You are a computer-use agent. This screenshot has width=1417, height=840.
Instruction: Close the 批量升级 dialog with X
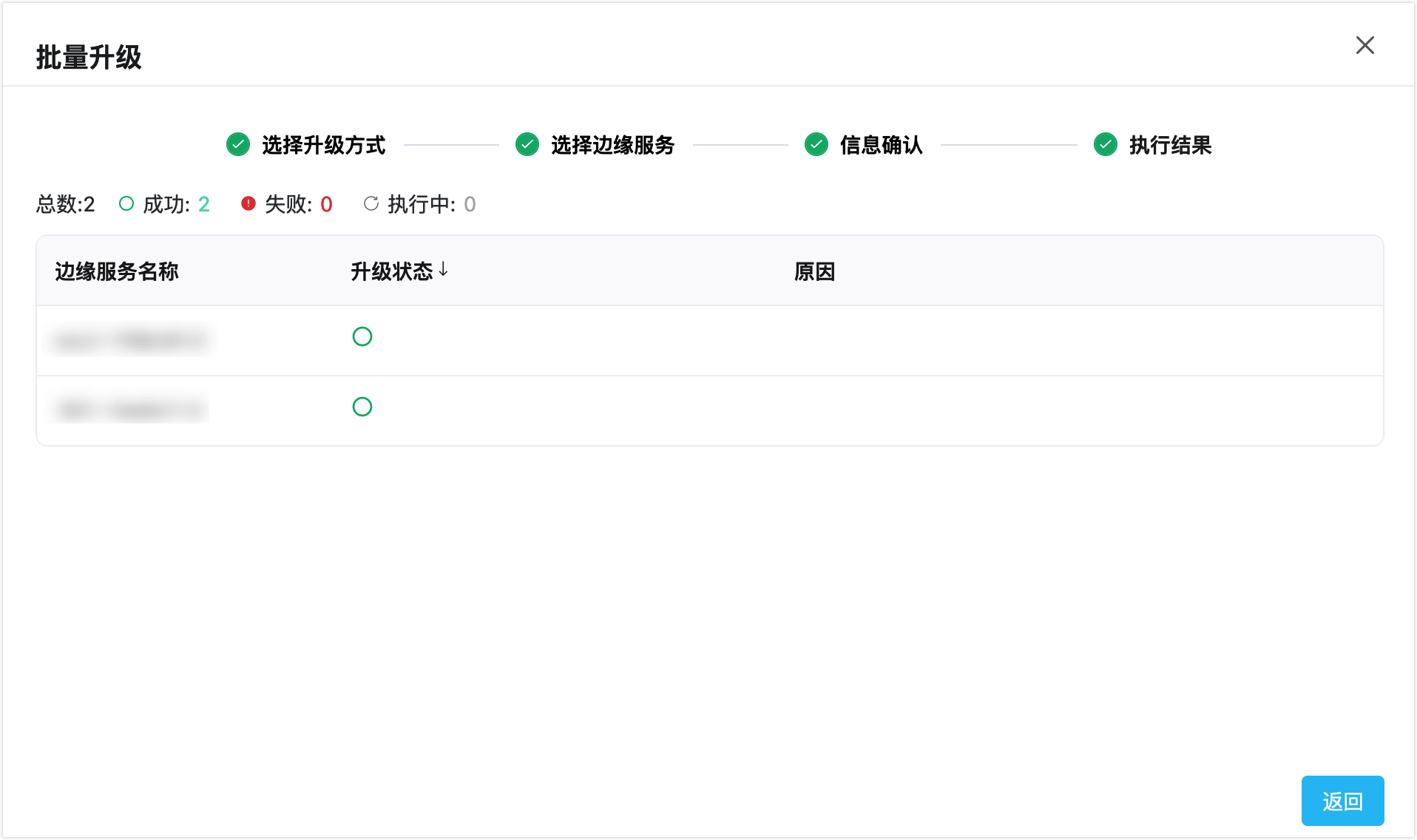pos(1364,45)
